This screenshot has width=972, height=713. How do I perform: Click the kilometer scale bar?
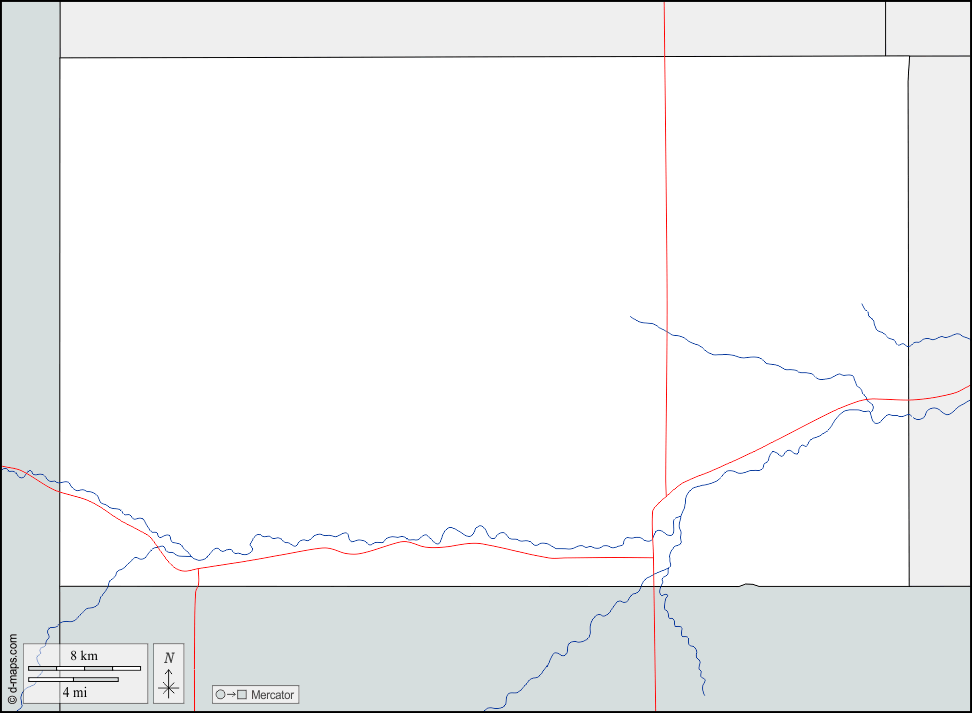click(84, 668)
